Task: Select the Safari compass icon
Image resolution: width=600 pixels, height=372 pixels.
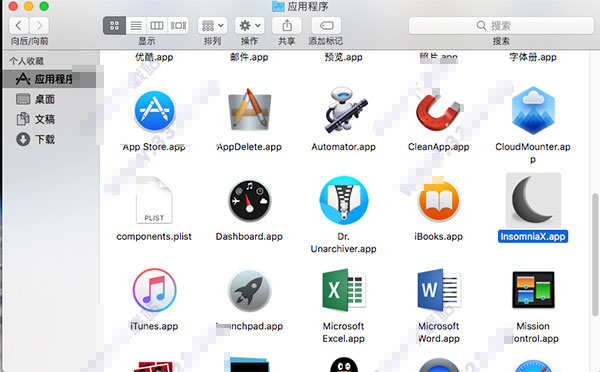Action: click(533, 366)
